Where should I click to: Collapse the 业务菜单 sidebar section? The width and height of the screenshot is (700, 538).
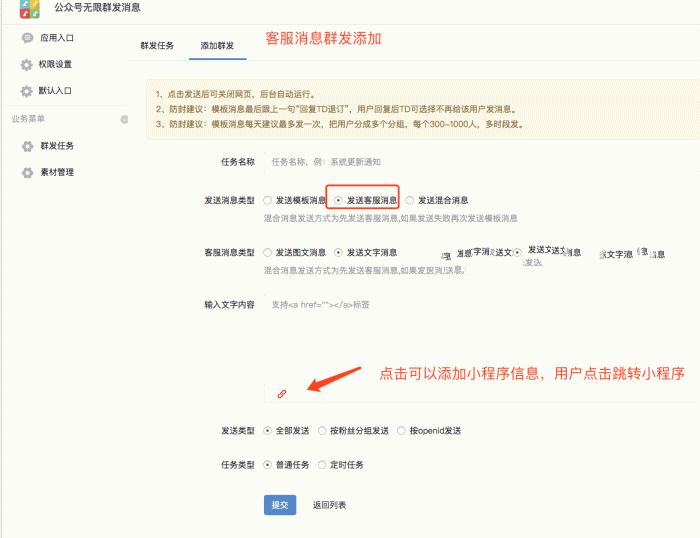(x=124, y=119)
